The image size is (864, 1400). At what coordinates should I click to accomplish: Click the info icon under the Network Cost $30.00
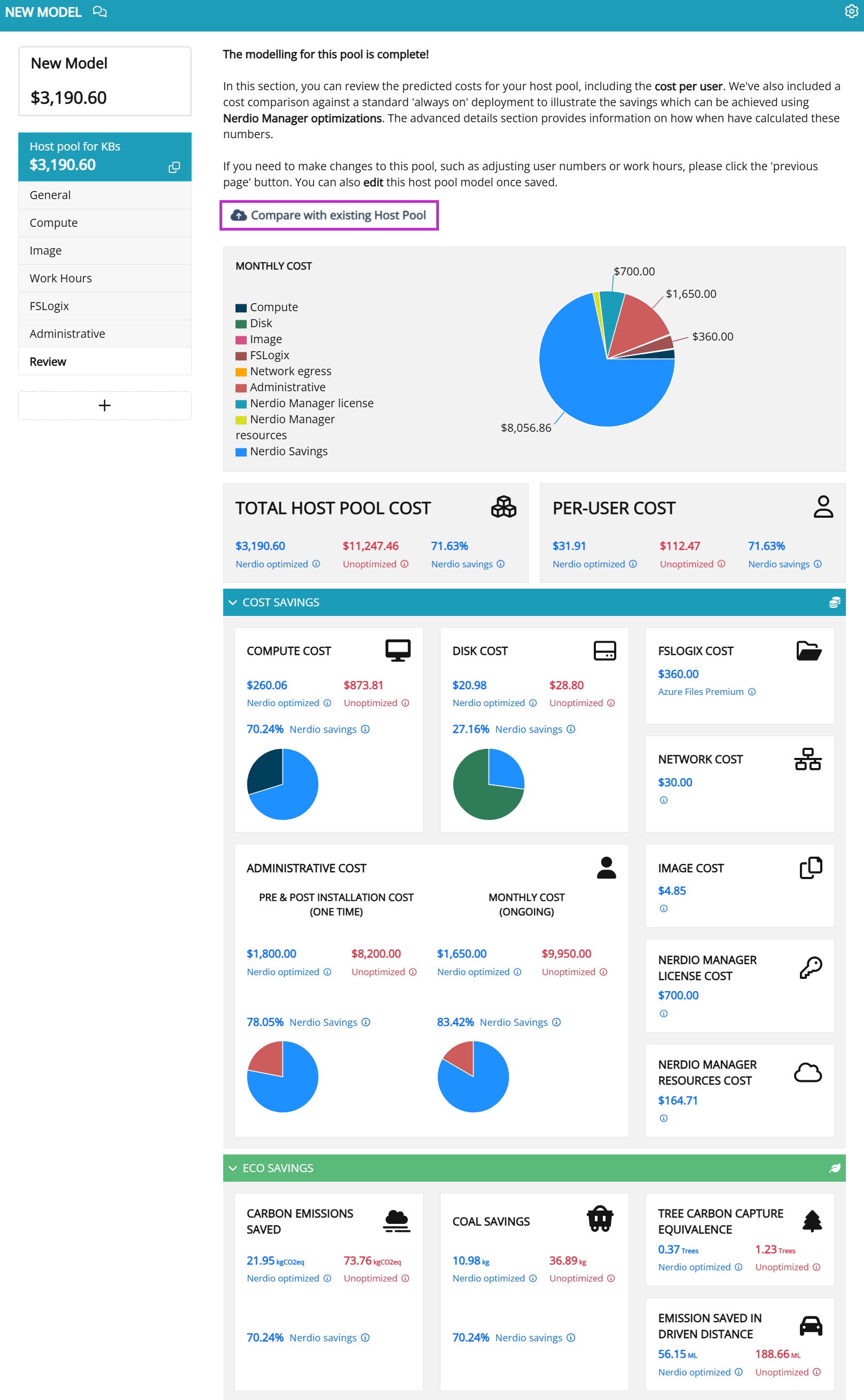663,800
